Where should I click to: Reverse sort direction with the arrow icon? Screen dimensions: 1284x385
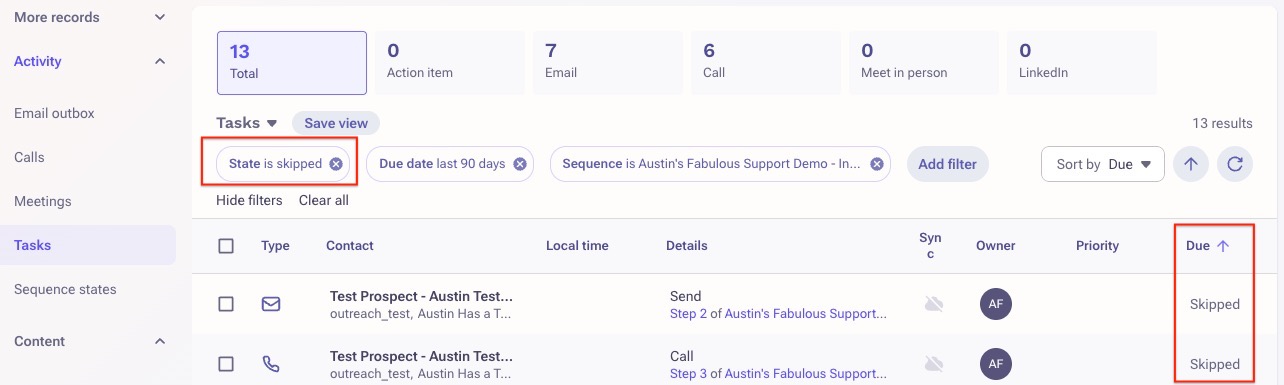tap(1190, 164)
